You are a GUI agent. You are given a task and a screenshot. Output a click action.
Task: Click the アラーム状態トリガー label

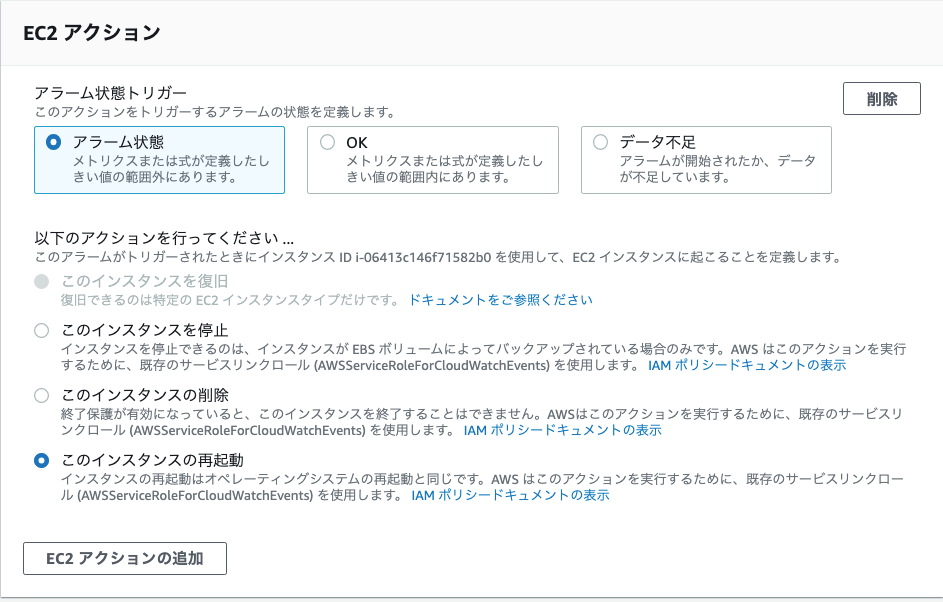pyautogui.click(x=111, y=93)
